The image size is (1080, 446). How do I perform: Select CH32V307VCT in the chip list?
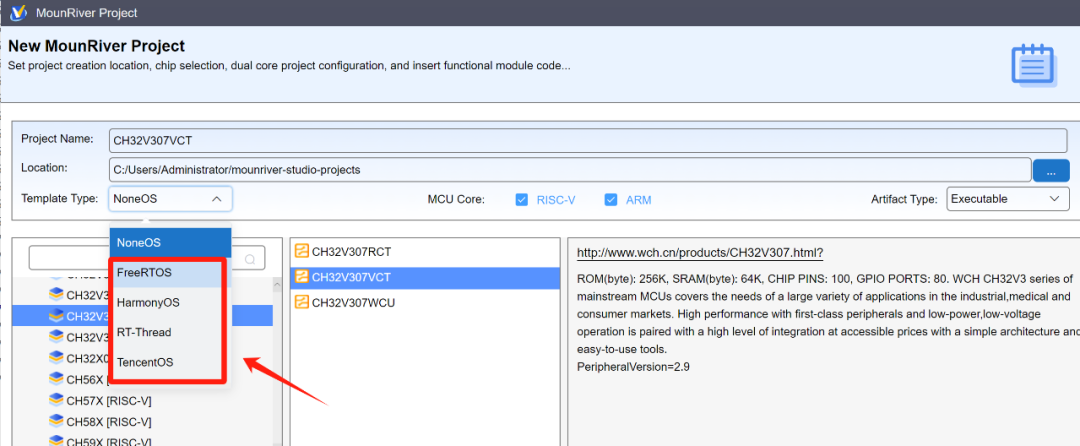tap(350, 277)
